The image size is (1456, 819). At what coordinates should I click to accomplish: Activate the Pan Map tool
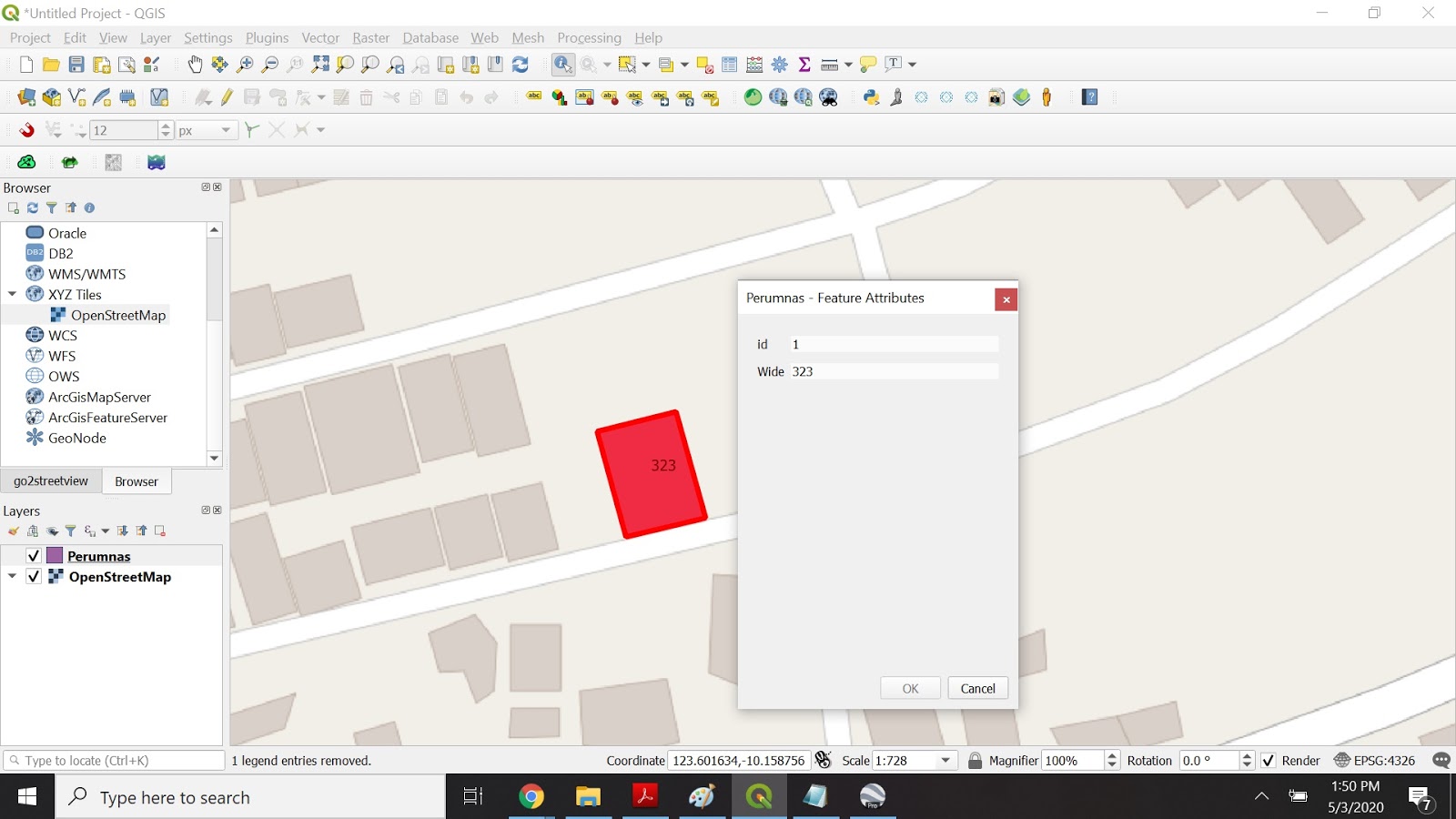pos(194,65)
